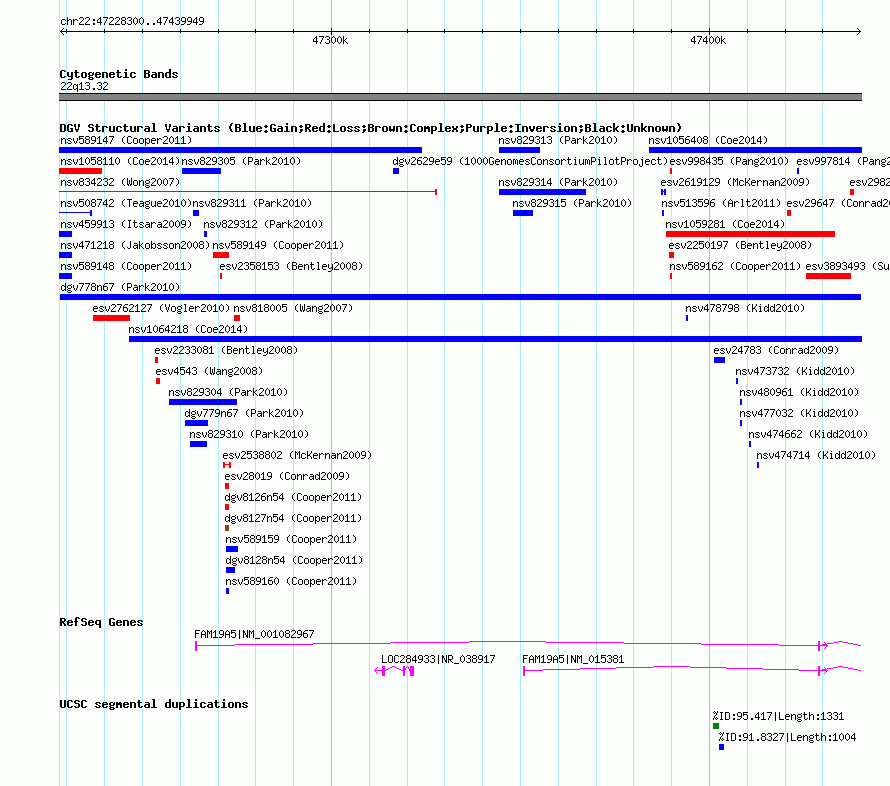Image resolution: width=890 pixels, height=786 pixels.
Task: Open the dgv2629e59 (1000GenomesConsortiumPilotProject) label
Action: pyautogui.click(x=530, y=161)
